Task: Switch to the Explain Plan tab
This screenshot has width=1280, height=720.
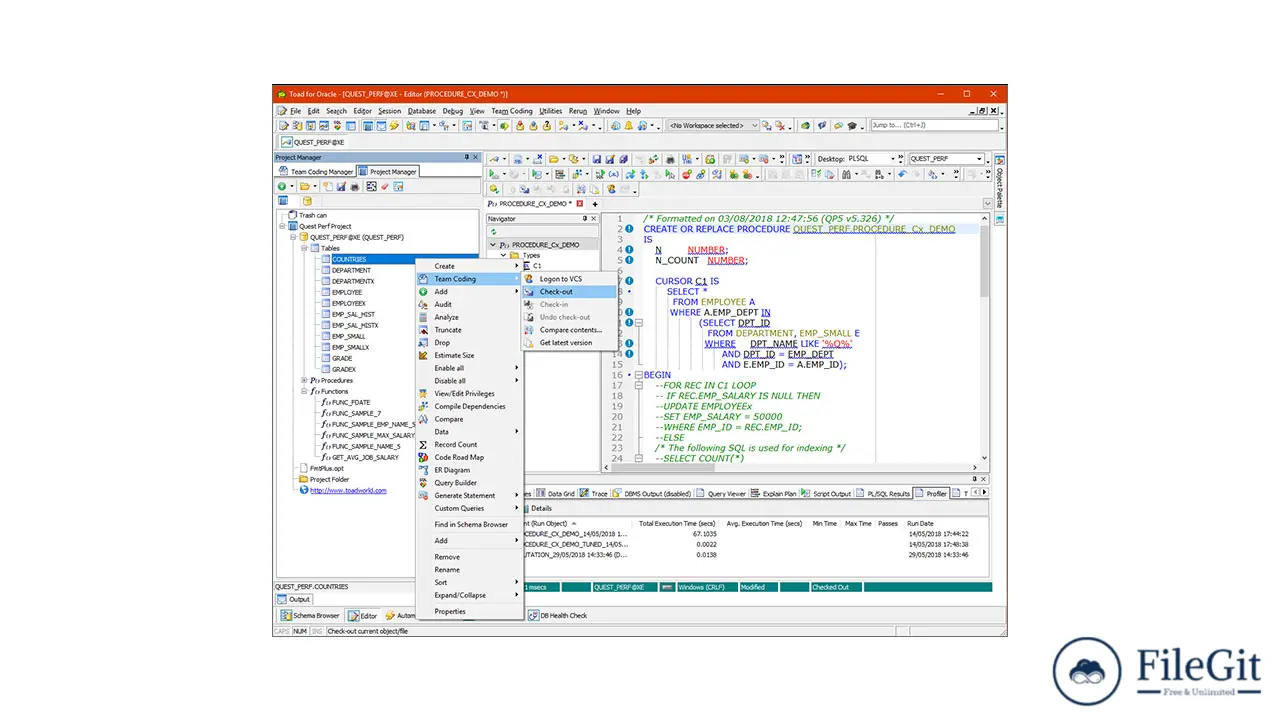Action: pyautogui.click(x=774, y=493)
